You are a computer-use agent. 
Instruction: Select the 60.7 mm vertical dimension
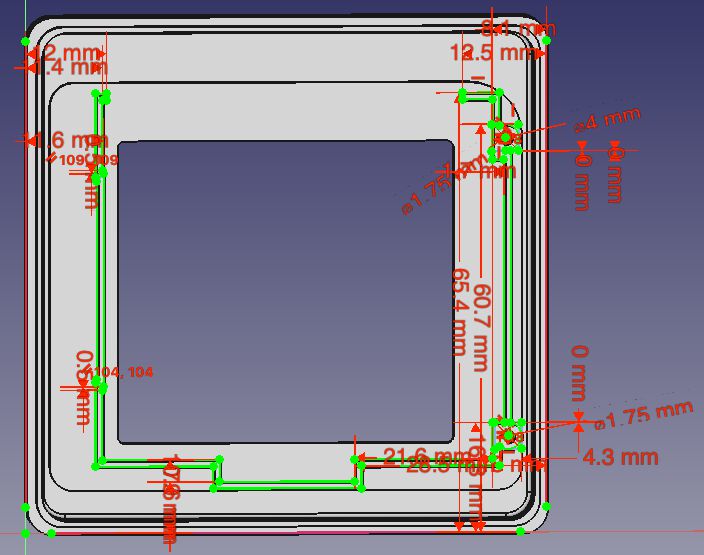482,327
